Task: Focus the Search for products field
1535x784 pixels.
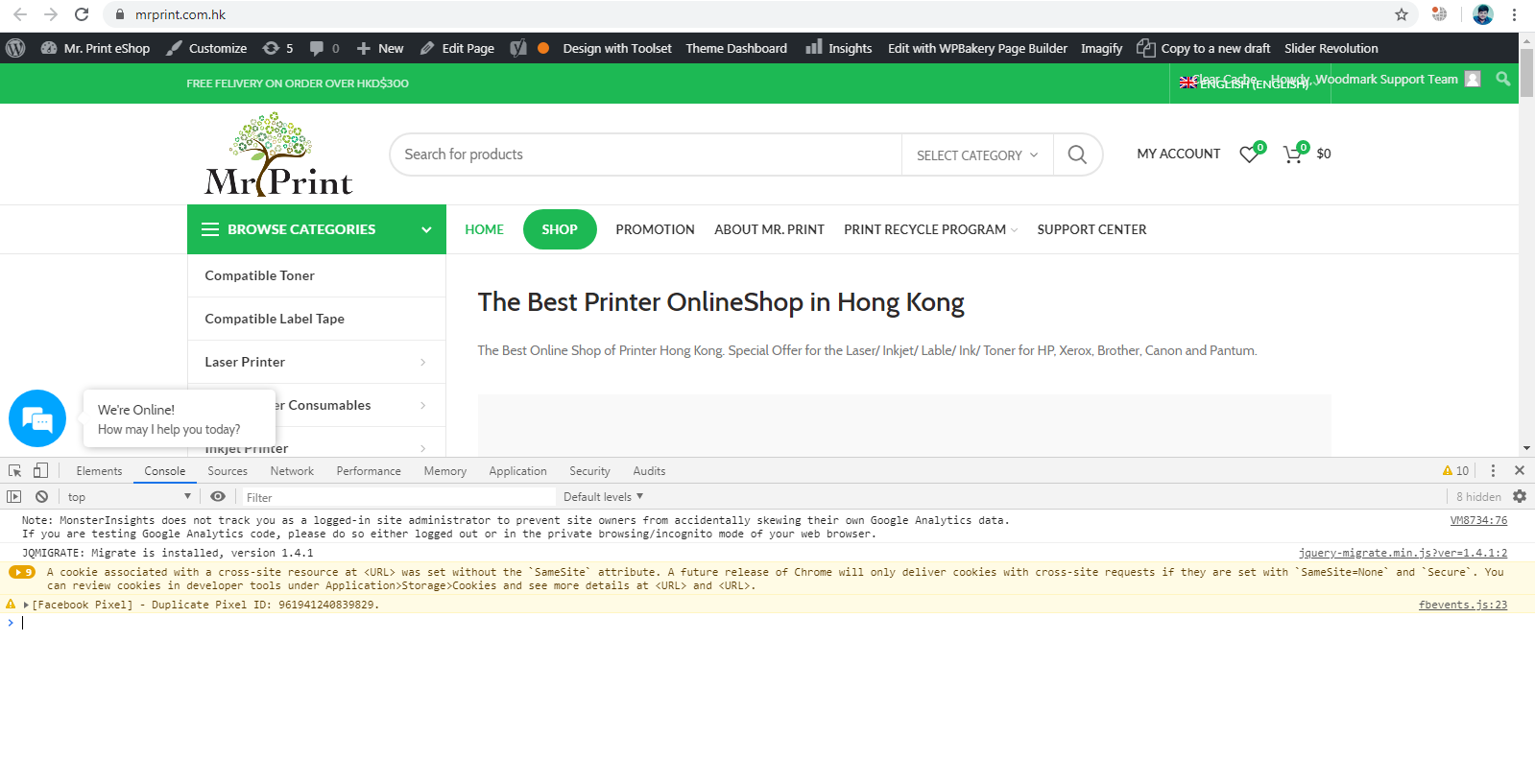Action: pyautogui.click(x=646, y=154)
